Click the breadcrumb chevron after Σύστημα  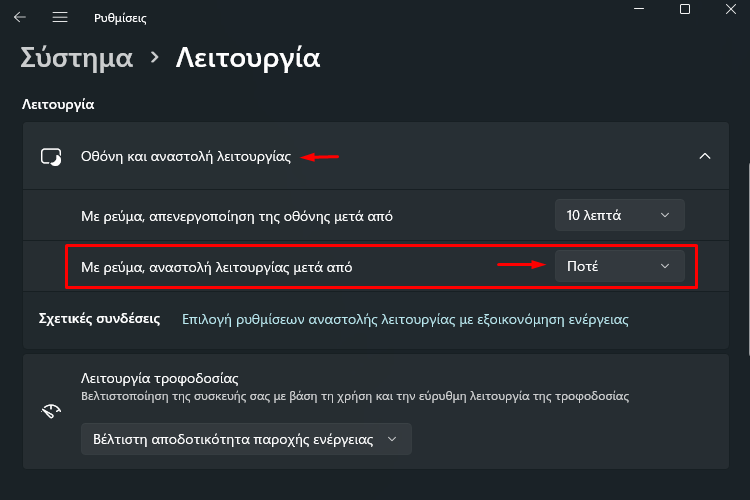154,58
